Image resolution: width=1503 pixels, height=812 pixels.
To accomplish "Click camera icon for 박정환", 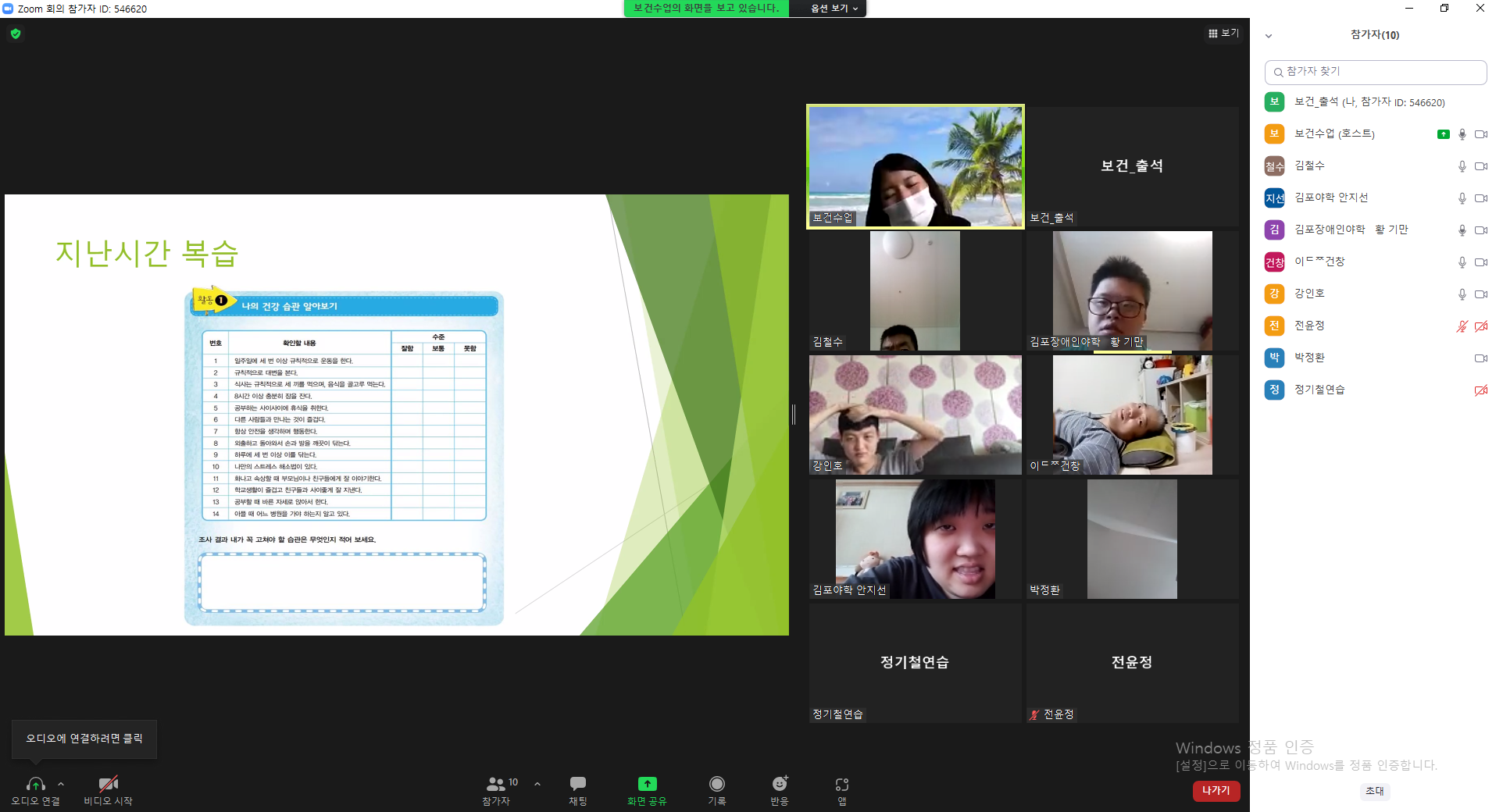I will [1480, 358].
